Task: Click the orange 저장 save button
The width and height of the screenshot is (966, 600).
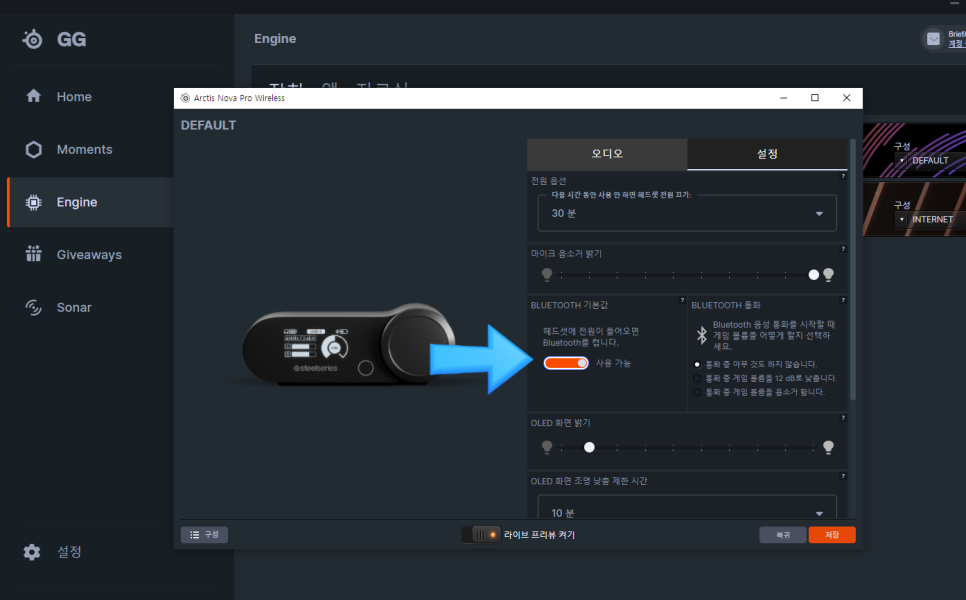Action: (832, 535)
